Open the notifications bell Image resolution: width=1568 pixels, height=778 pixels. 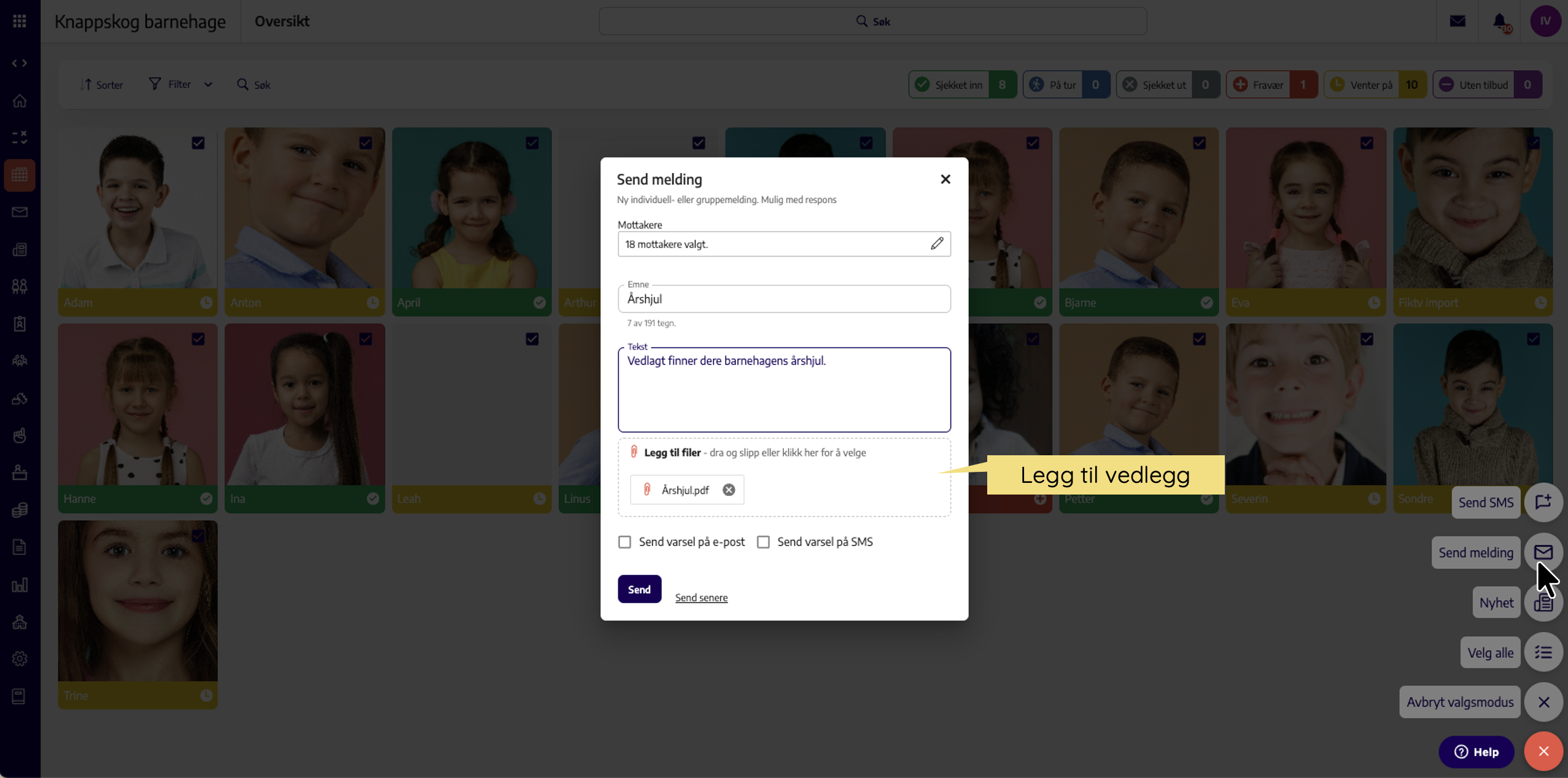click(1500, 21)
